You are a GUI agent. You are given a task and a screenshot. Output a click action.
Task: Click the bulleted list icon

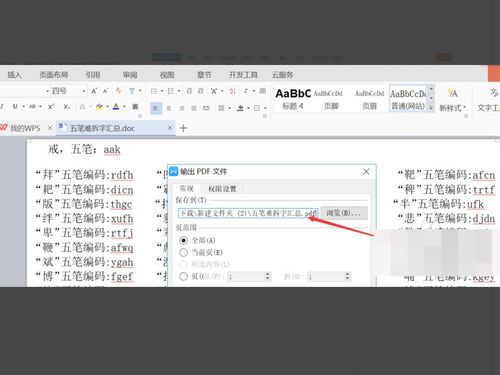[154, 91]
